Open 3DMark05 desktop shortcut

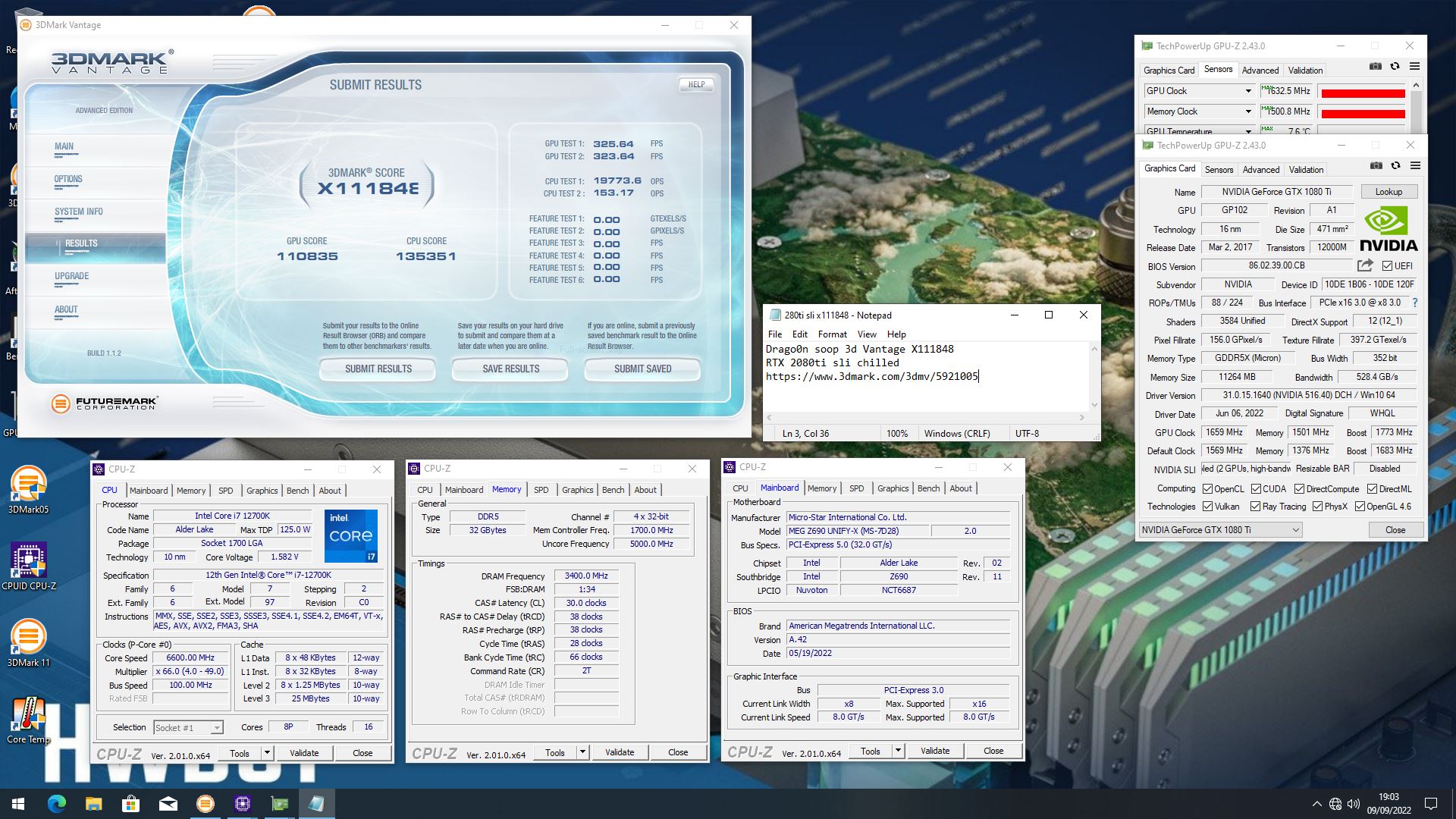[28, 490]
